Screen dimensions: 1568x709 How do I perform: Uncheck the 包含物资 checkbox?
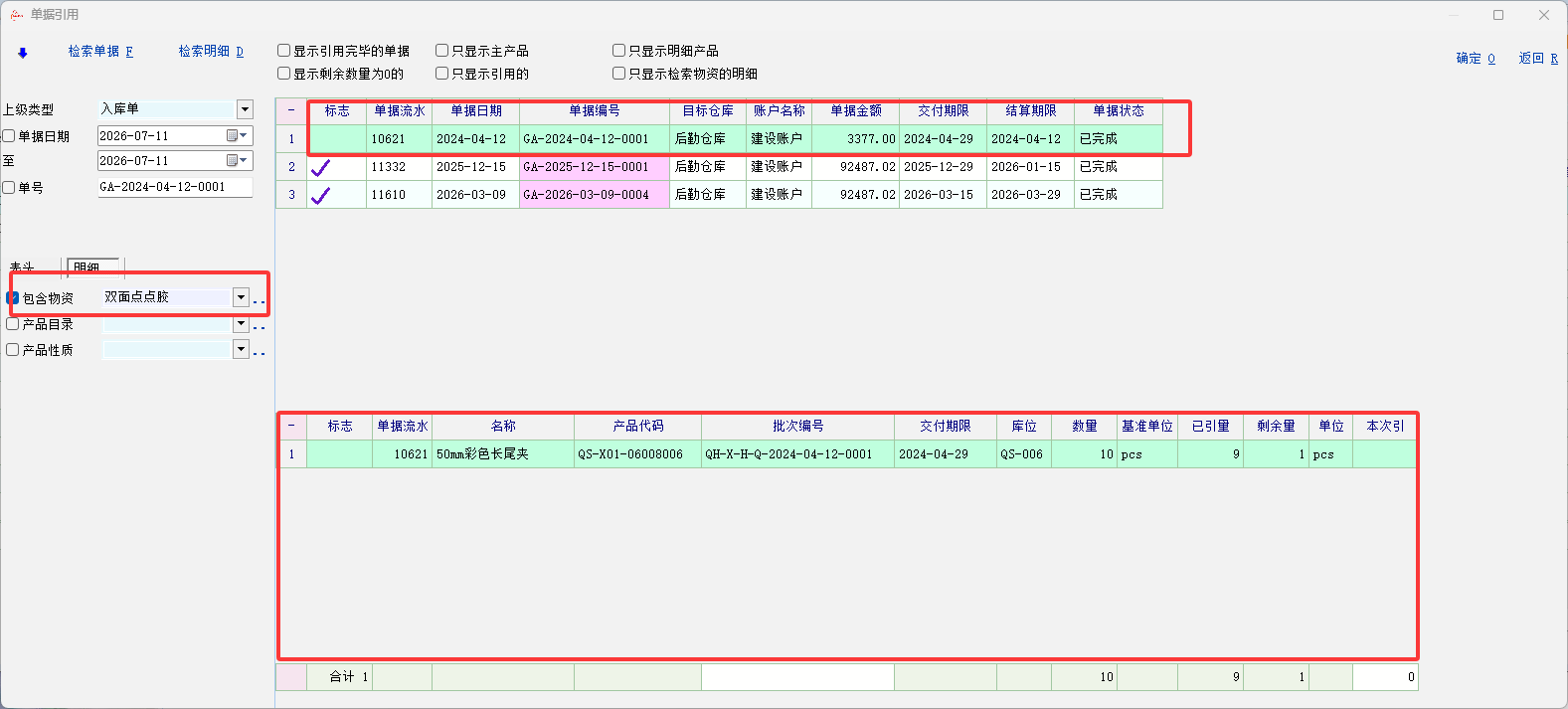[x=13, y=298]
